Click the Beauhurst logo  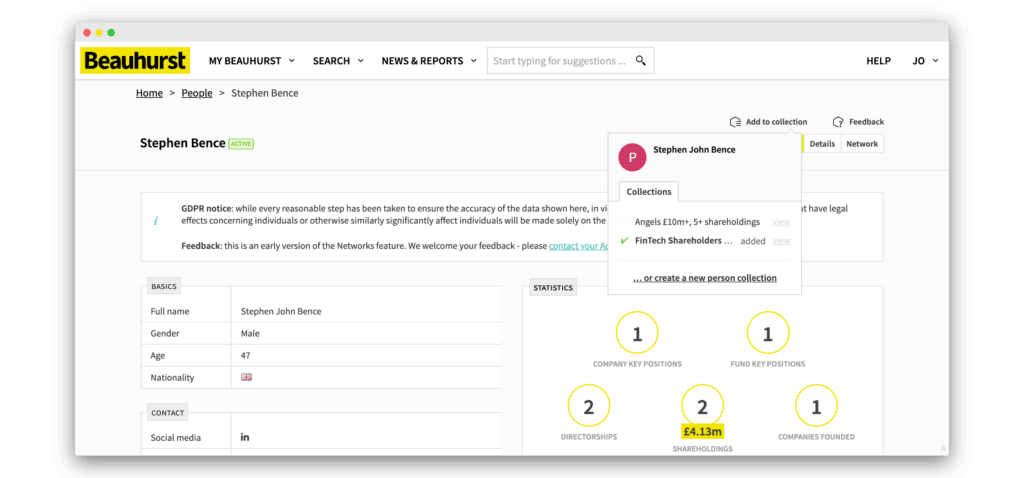(135, 60)
